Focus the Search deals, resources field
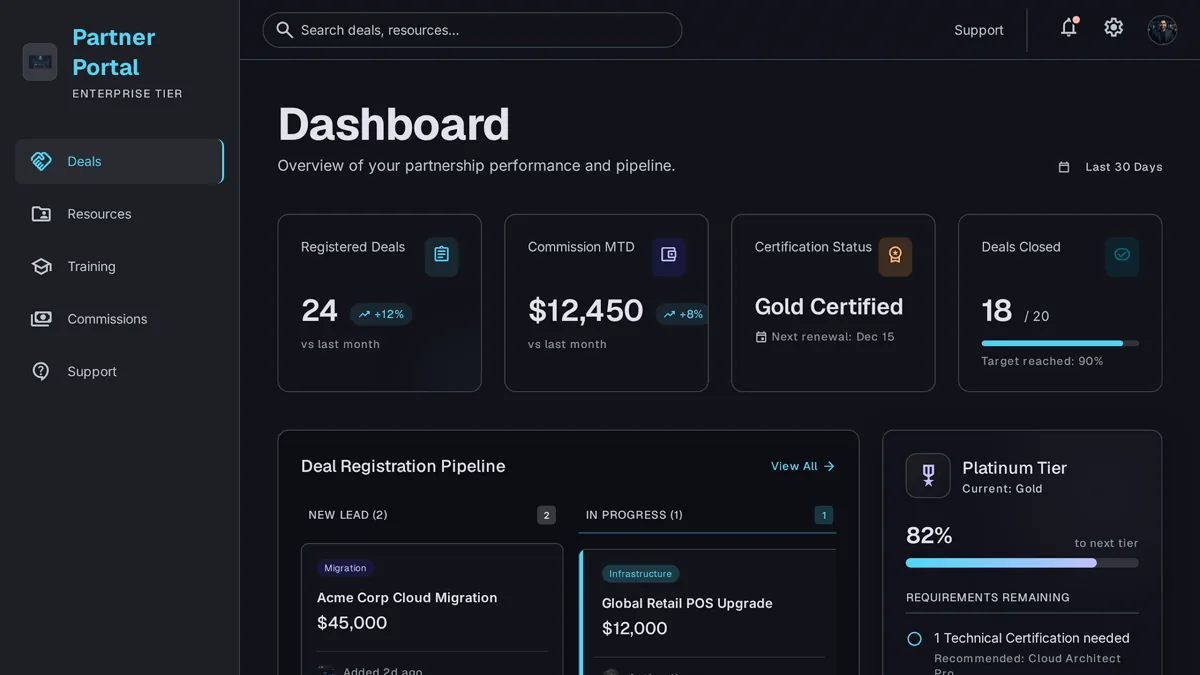The height and width of the screenshot is (675, 1200). 472,30
